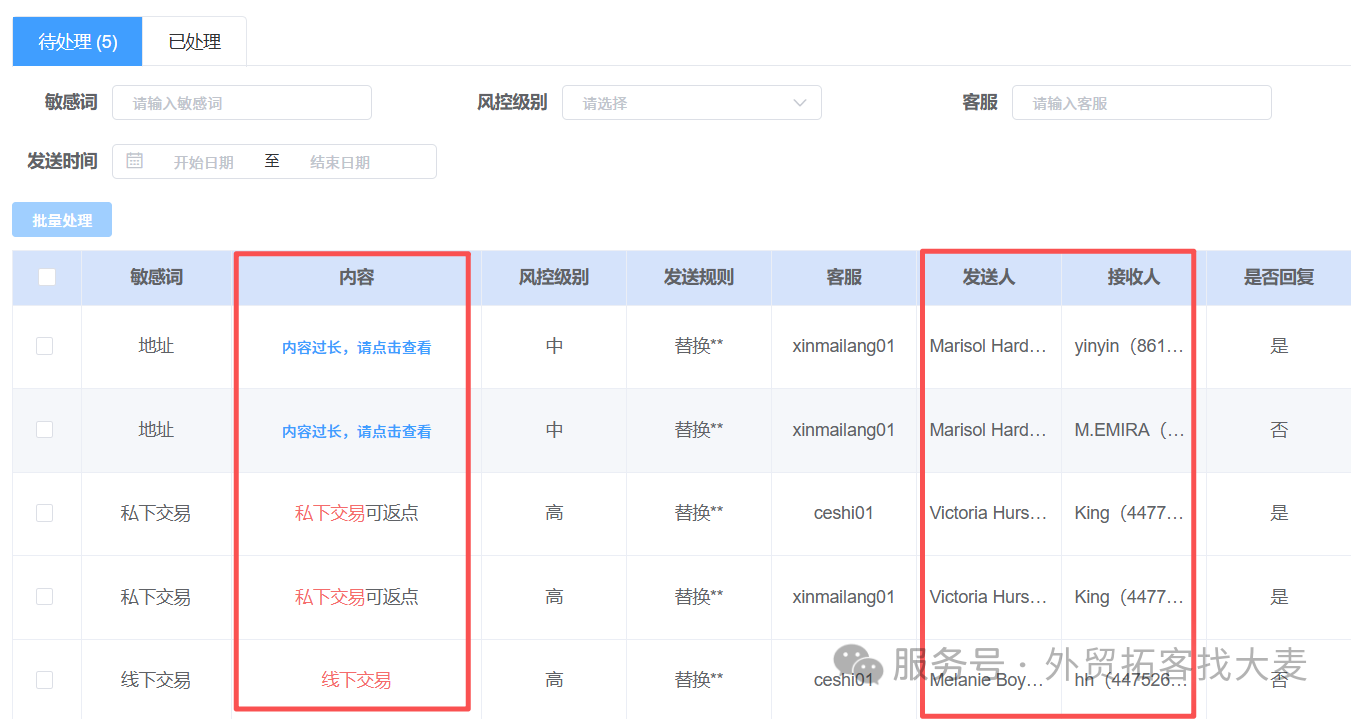The width and height of the screenshot is (1351, 719).
Task: Click the 发送规则 column header
Action: [x=699, y=277]
